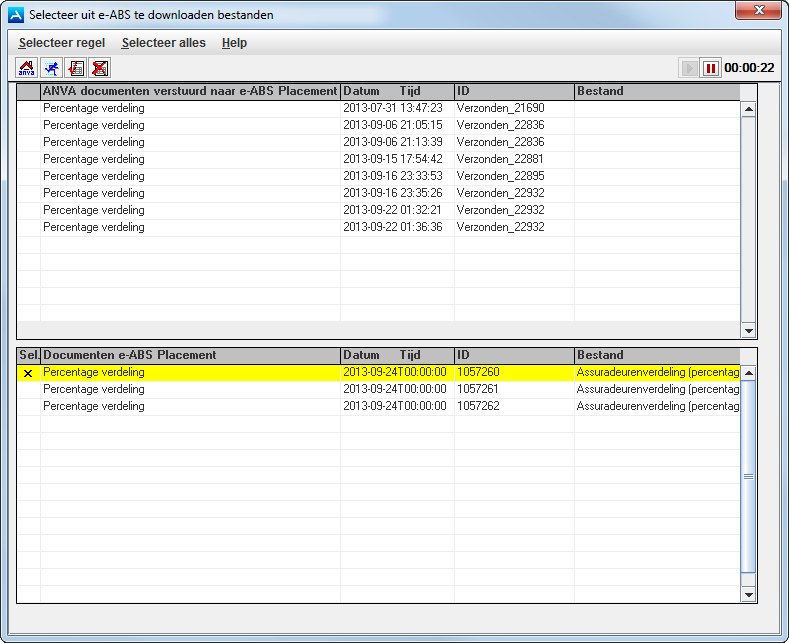Click the upper table 'Bestand' column header
789x643 pixels.
click(657, 91)
